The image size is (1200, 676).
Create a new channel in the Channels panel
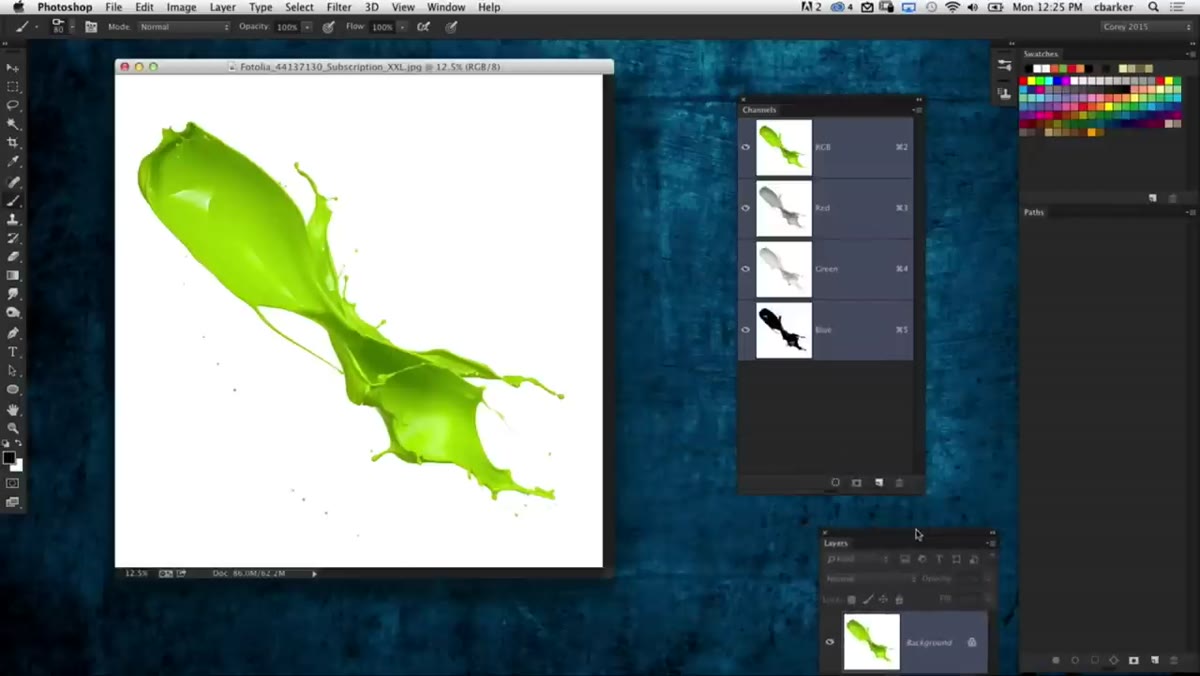pyautogui.click(x=878, y=483)
